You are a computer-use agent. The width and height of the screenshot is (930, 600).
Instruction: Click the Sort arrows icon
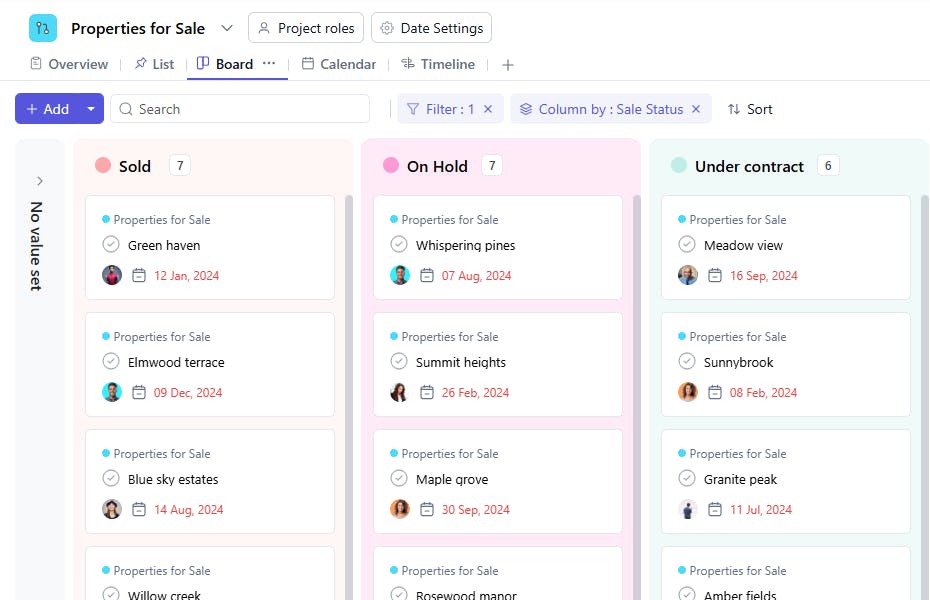(734, 109)
